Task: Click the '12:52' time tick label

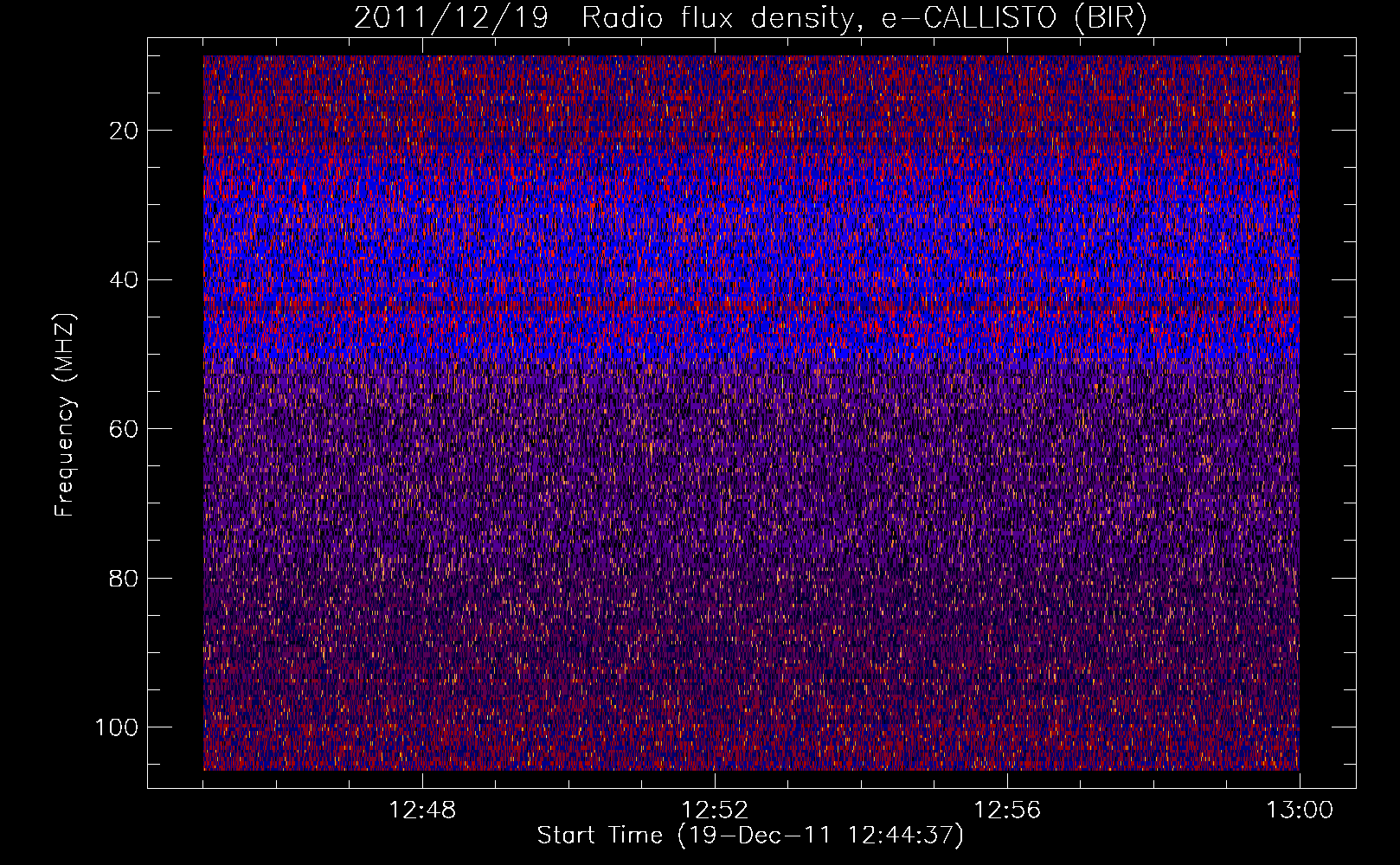Action: 715,811
